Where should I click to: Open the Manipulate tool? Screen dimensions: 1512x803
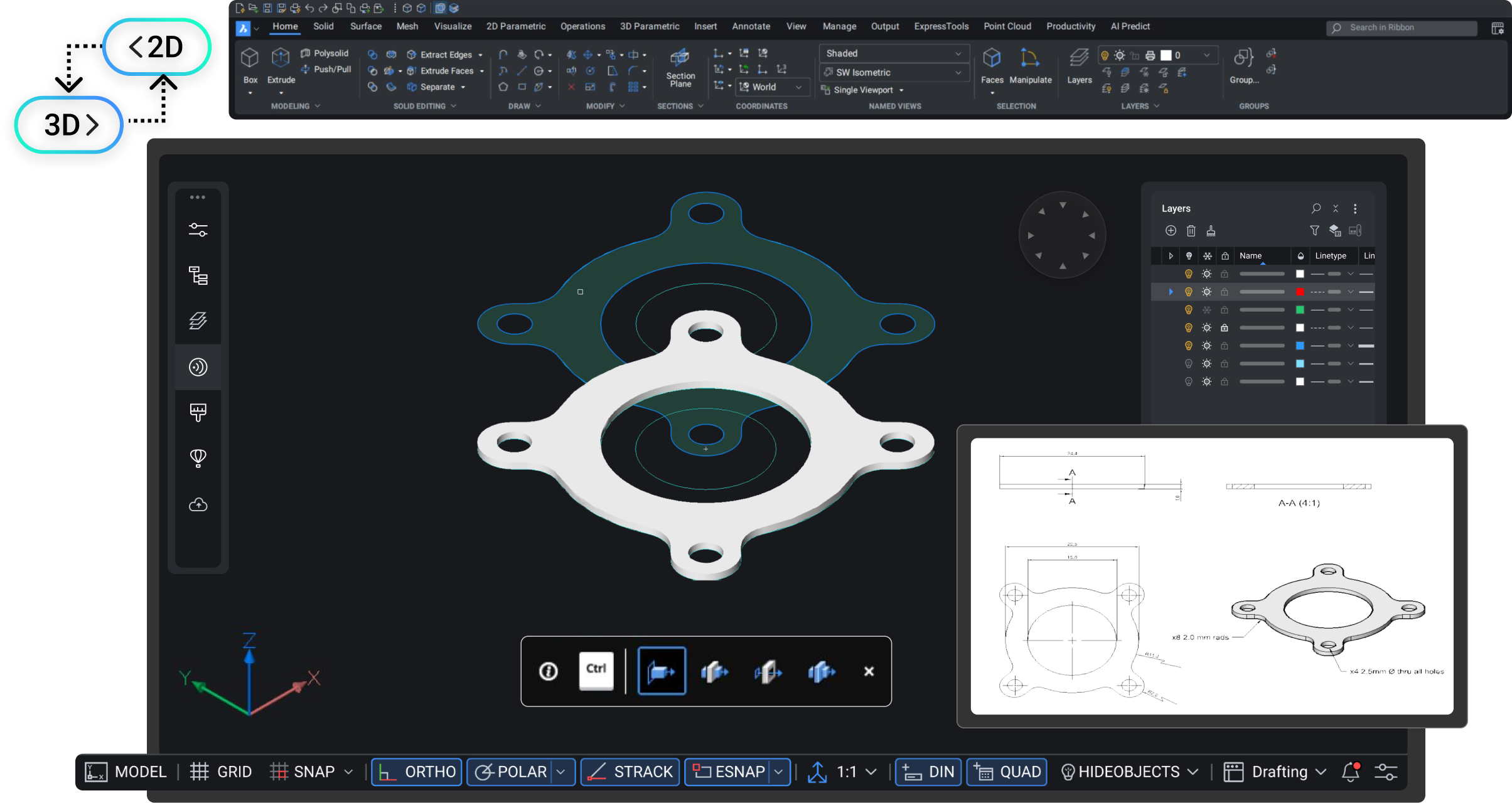coord(1029,59)
